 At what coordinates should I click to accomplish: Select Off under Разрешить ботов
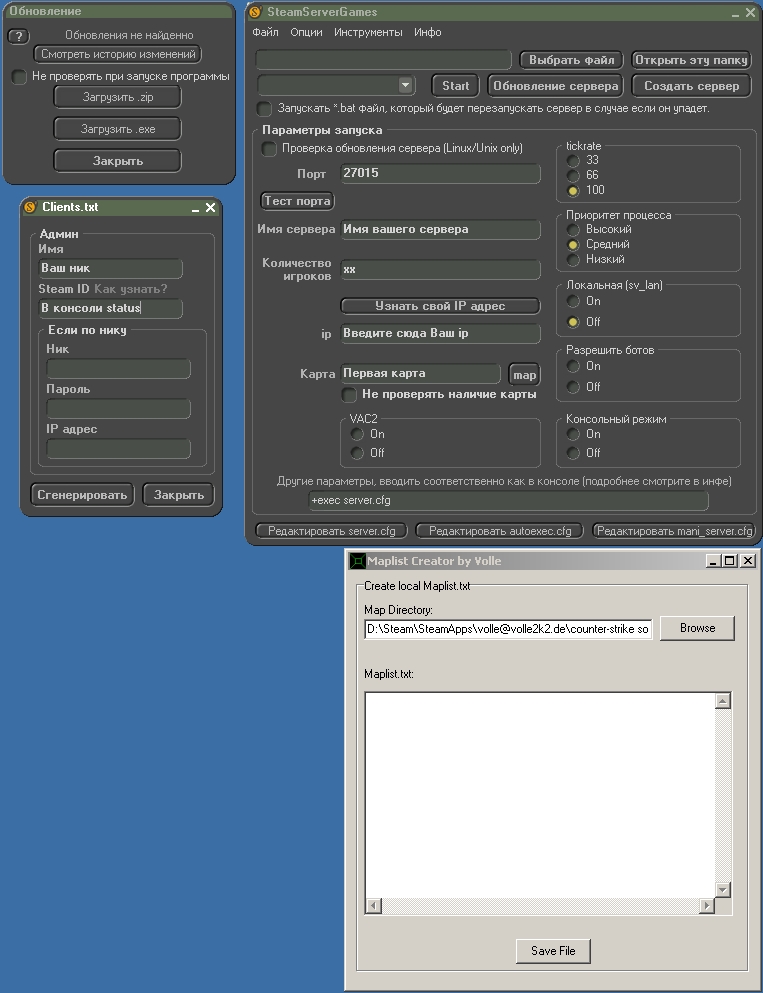573,387
